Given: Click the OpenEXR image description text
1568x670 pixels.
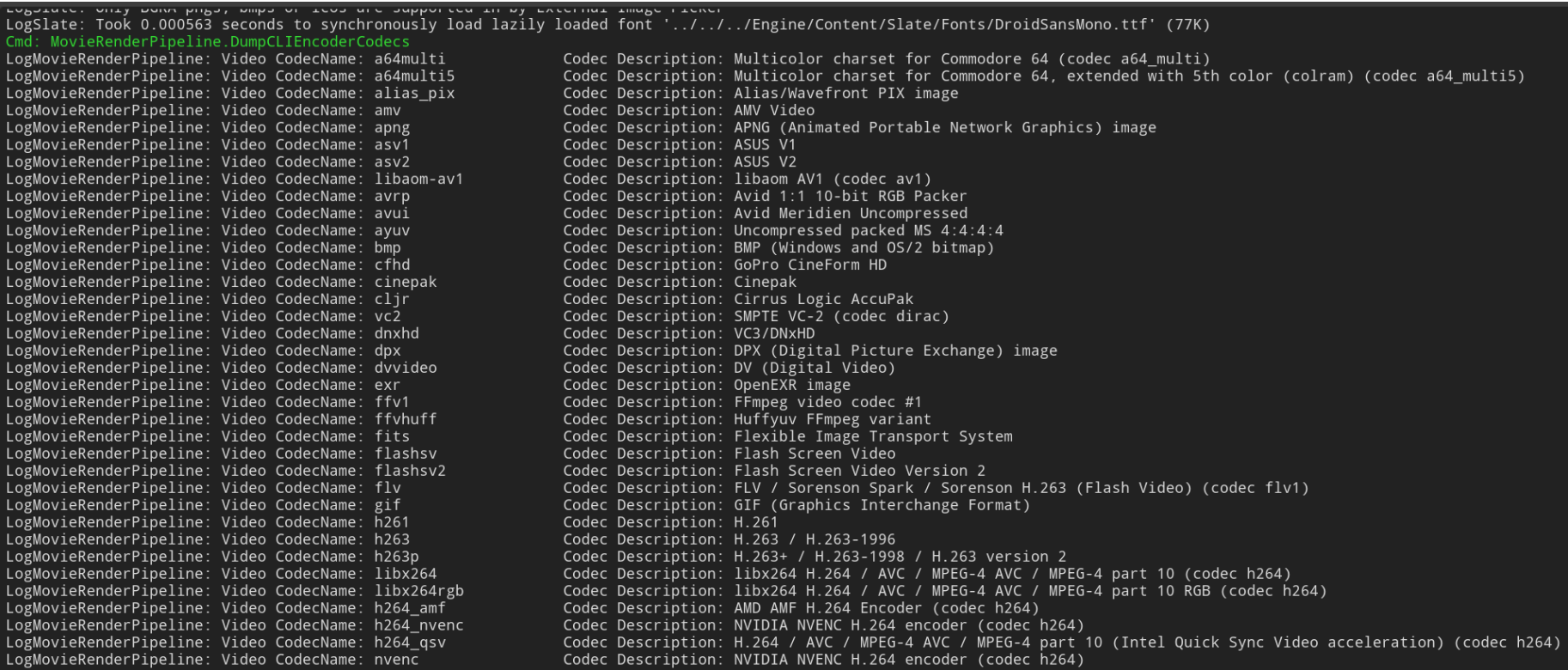Looking at the screenshot, I should (792, 385).
